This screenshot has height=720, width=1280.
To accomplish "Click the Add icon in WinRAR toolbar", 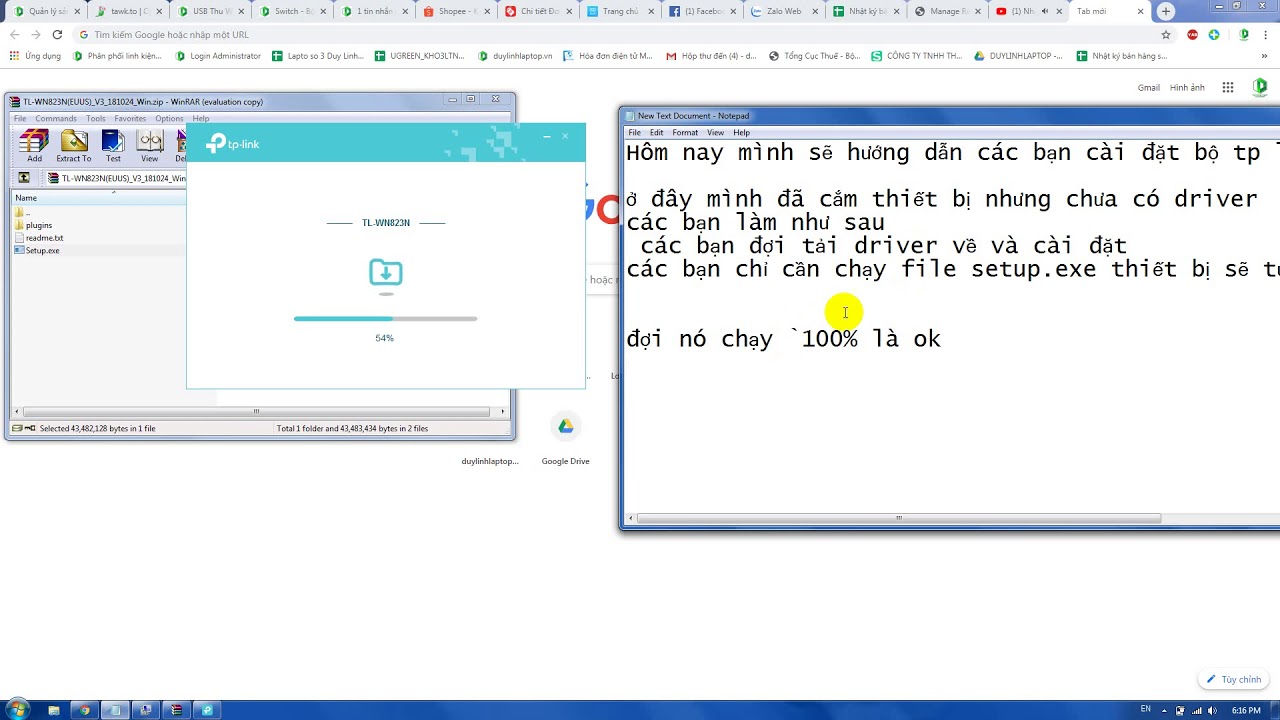I will point(34,145).
